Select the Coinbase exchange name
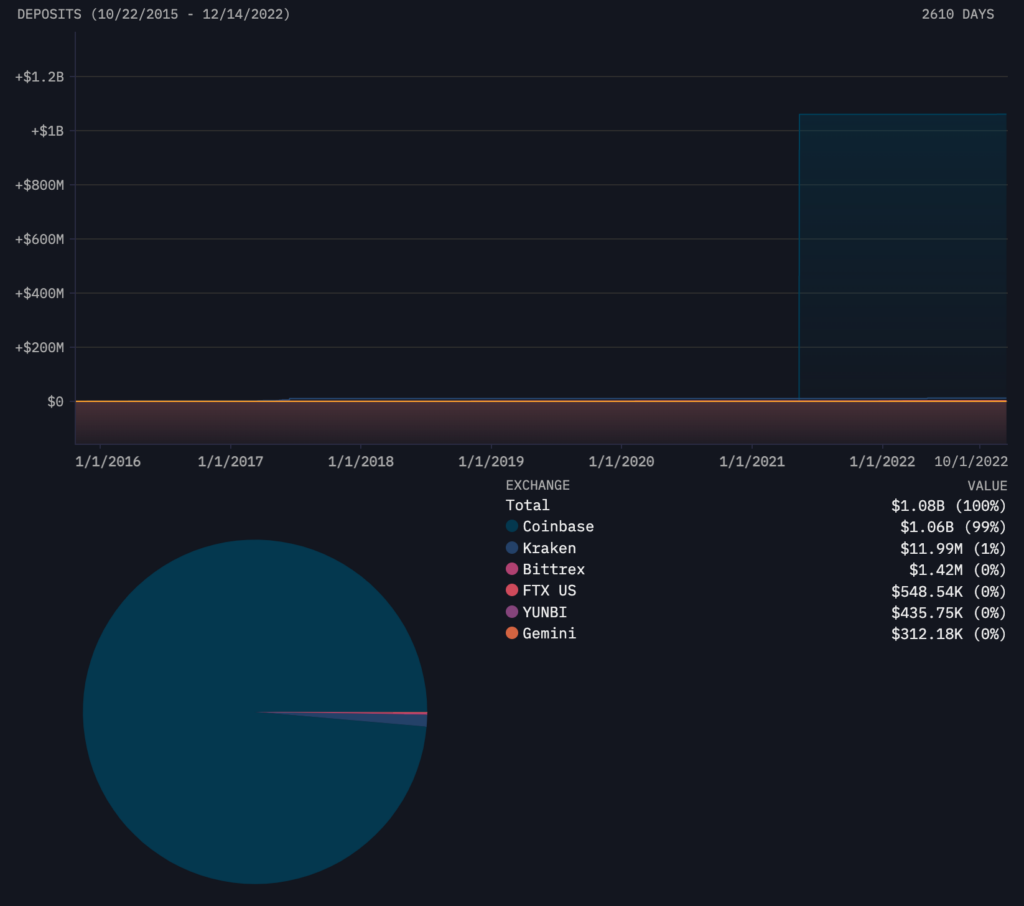The width and height of the screenshot is (1024, 906). (x=558, y=526)
